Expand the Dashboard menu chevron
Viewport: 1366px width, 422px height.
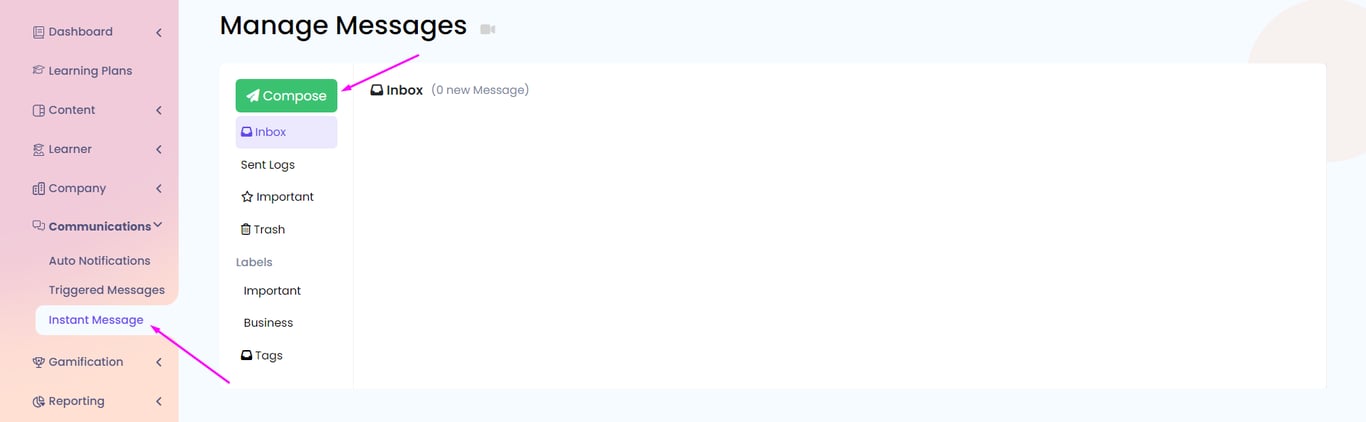click(159, 32)
